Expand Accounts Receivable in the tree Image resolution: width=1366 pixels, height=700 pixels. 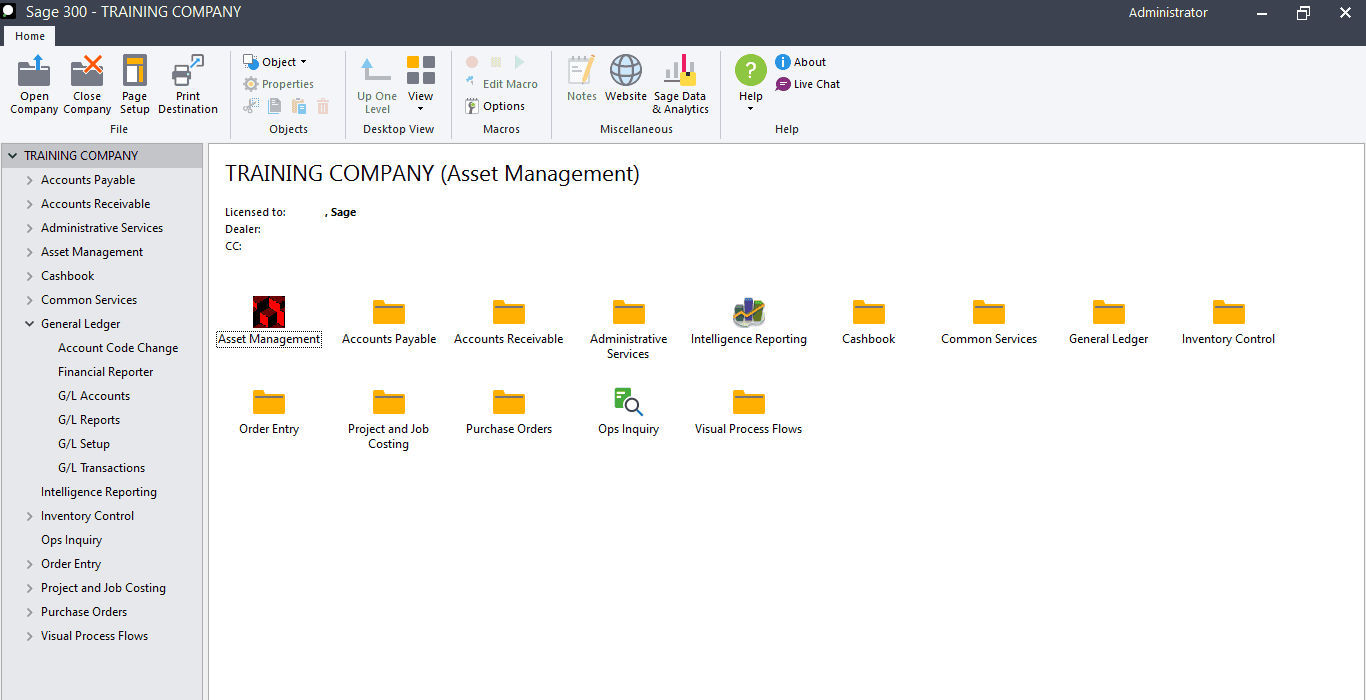(30, 204)
